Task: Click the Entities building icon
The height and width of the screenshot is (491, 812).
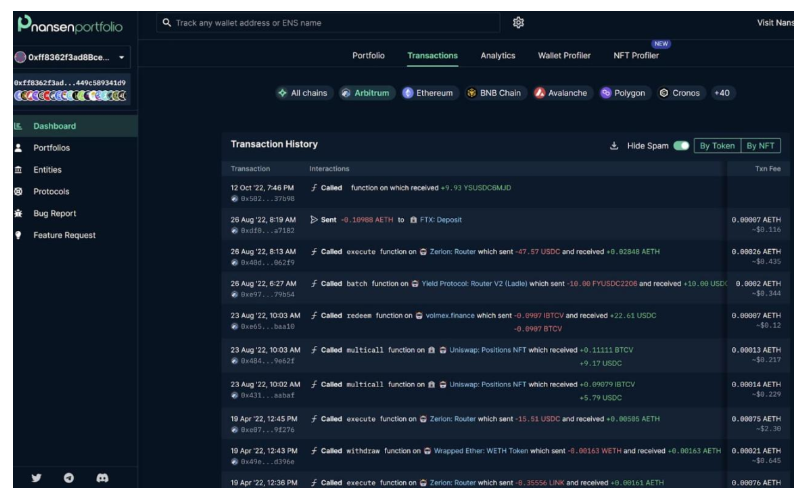Action: click(18, 169)
